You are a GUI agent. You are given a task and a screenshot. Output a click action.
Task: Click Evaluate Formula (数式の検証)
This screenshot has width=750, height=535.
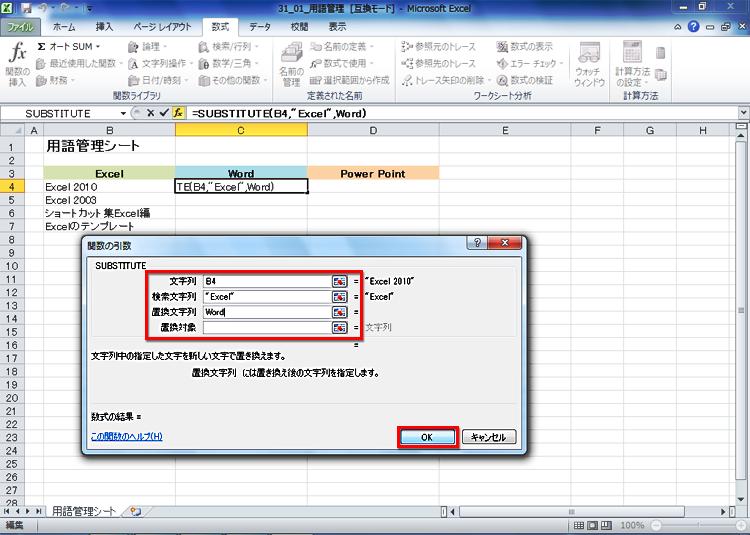(x=525, y=80)
